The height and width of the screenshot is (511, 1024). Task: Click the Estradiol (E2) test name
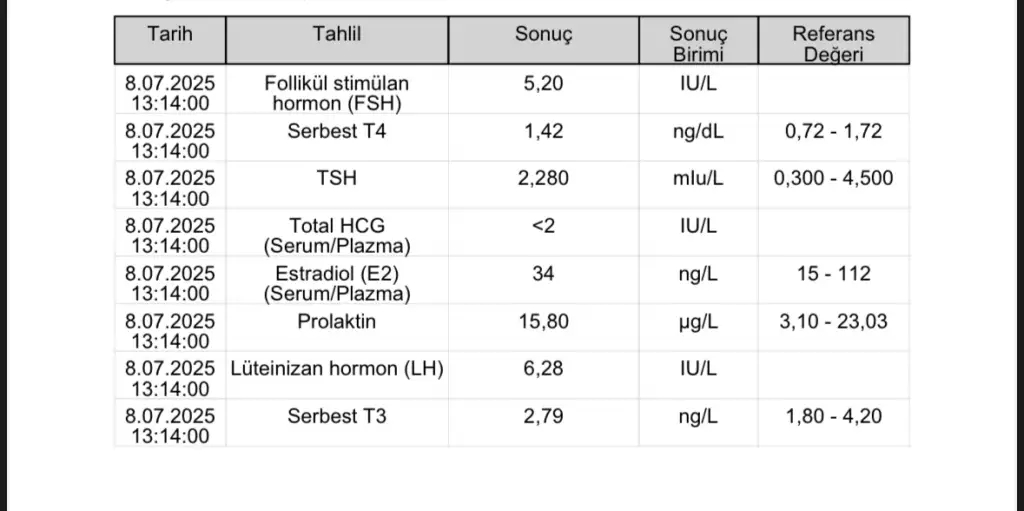337,283
